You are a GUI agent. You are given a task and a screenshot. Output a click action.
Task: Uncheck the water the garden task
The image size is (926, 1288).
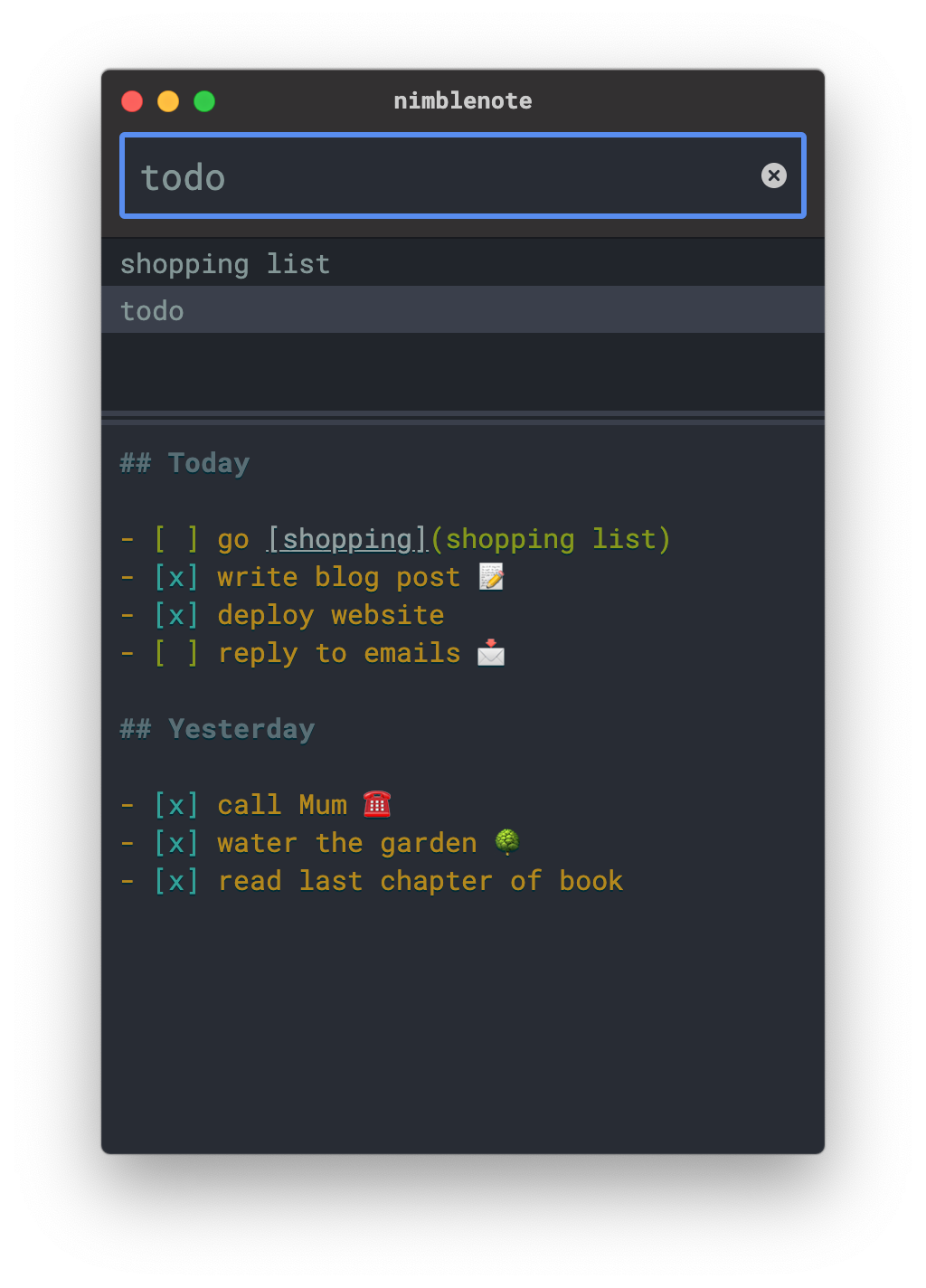175,842
